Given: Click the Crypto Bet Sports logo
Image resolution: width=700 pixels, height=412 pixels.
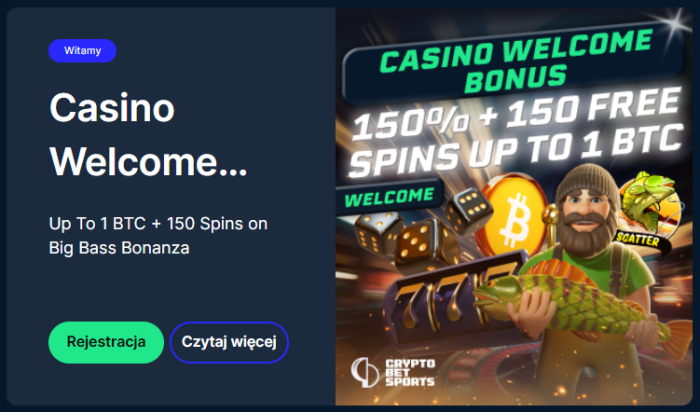Looking at the screenshot, I should click(393, 372).
